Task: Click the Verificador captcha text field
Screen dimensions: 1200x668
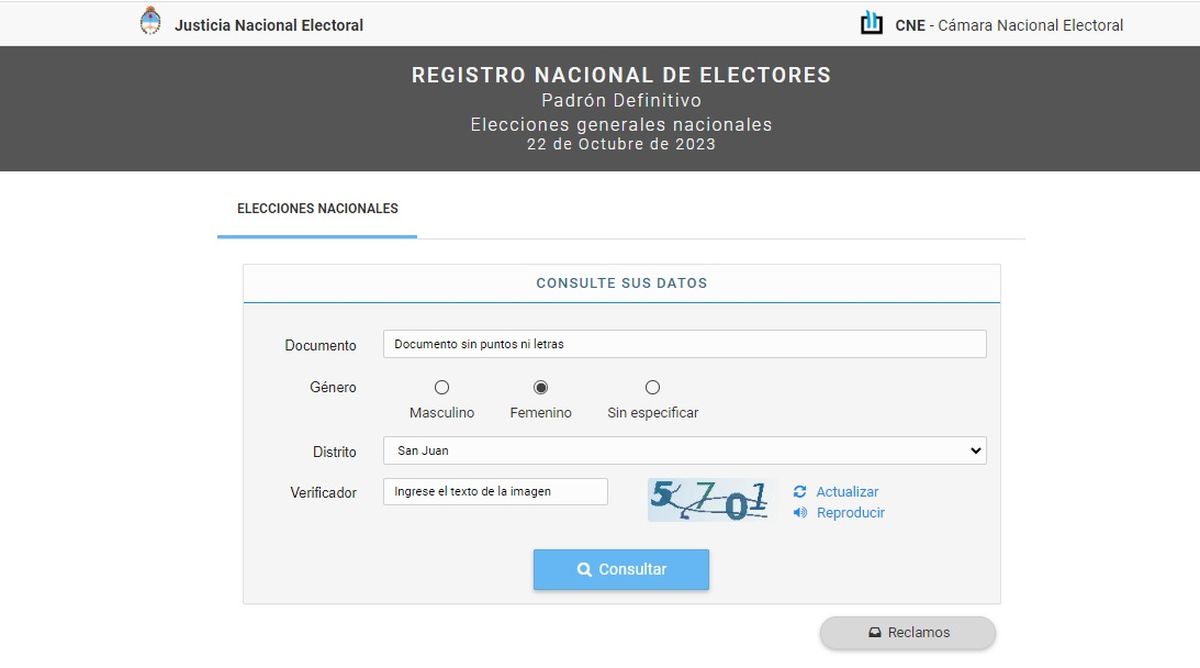Action: (x=495, y=492)
